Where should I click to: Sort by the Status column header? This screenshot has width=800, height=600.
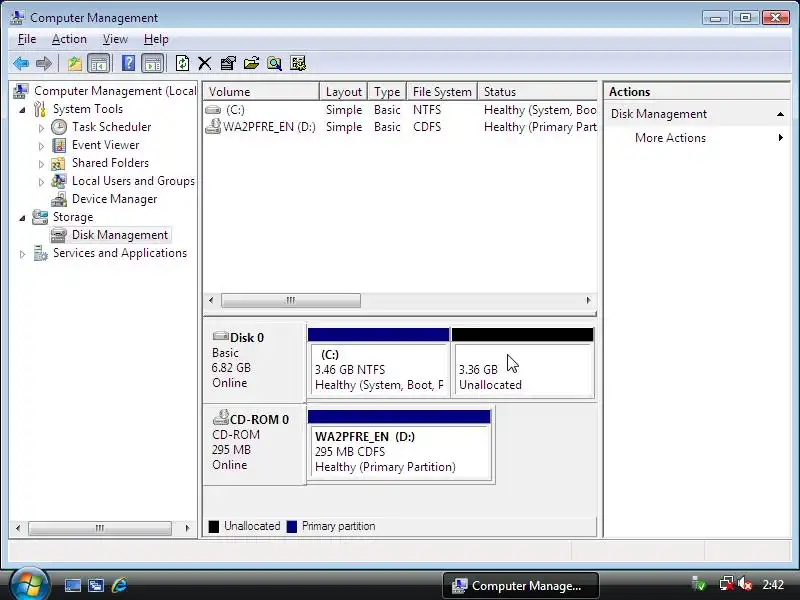coord(537,92)
